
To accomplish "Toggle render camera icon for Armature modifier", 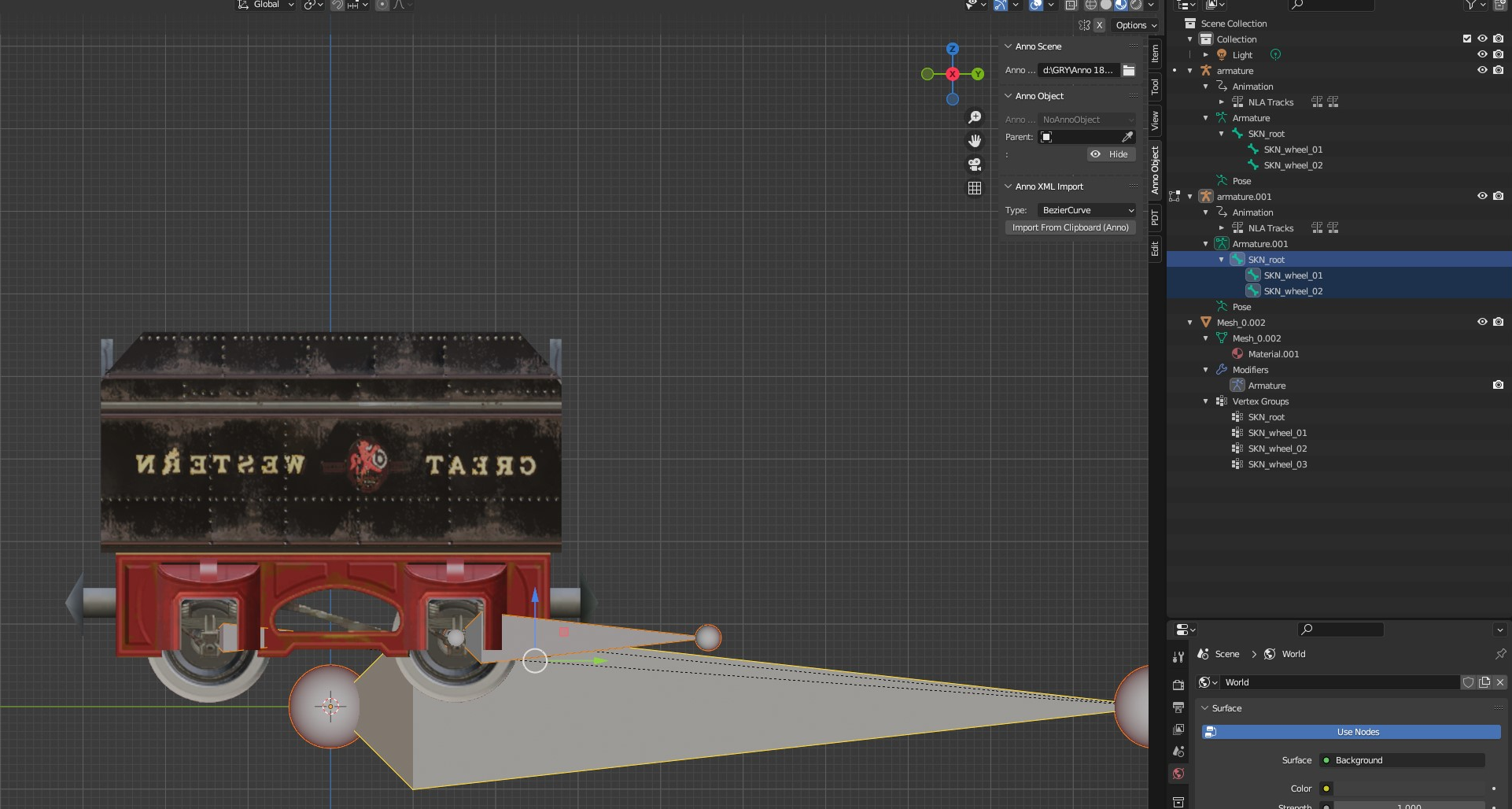I will click(x=1498, y=385).
